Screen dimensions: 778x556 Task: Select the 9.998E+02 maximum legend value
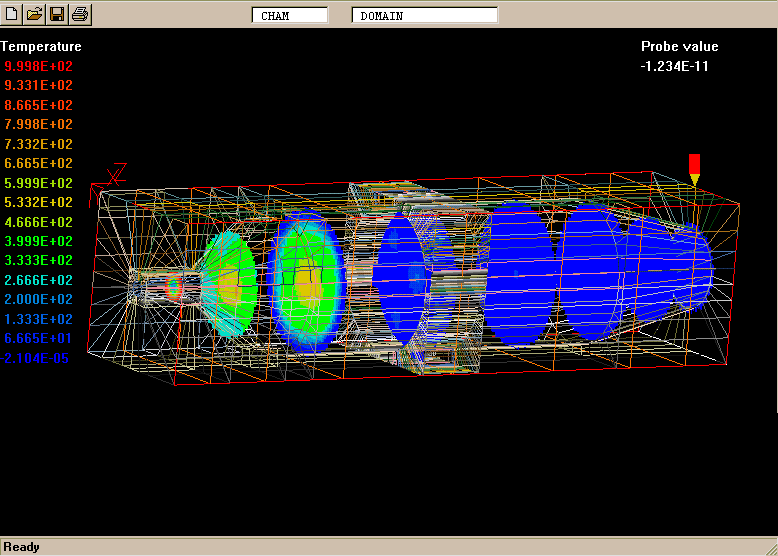pyautogui.click(x=39, y=66)
